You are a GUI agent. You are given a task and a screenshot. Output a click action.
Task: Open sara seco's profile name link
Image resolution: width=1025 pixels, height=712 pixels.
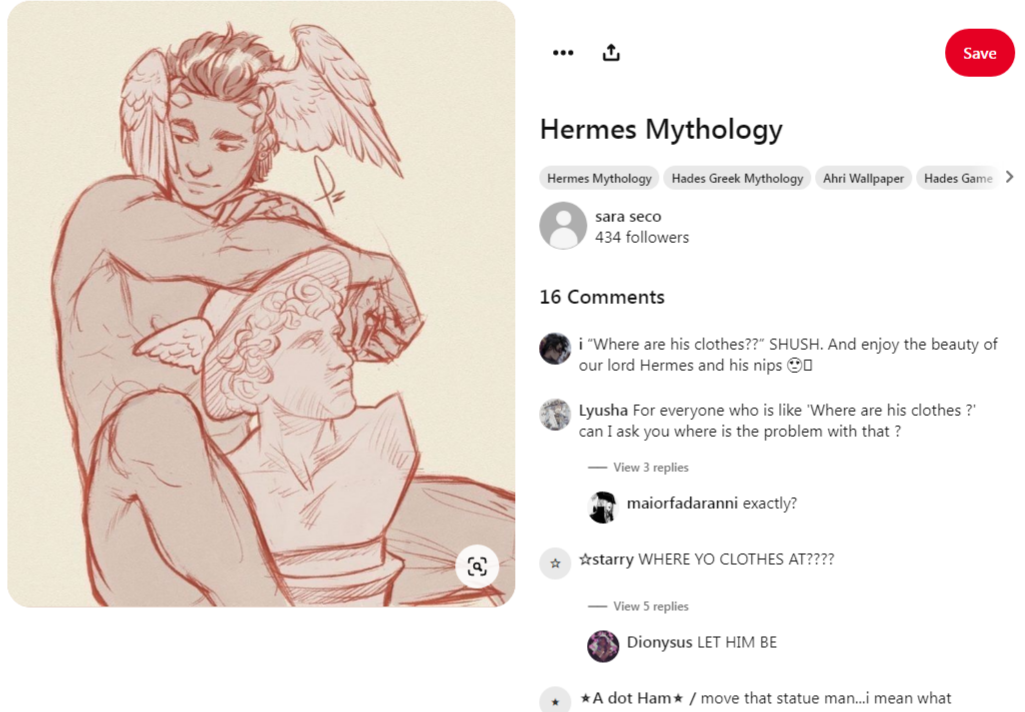pos(628,216)
